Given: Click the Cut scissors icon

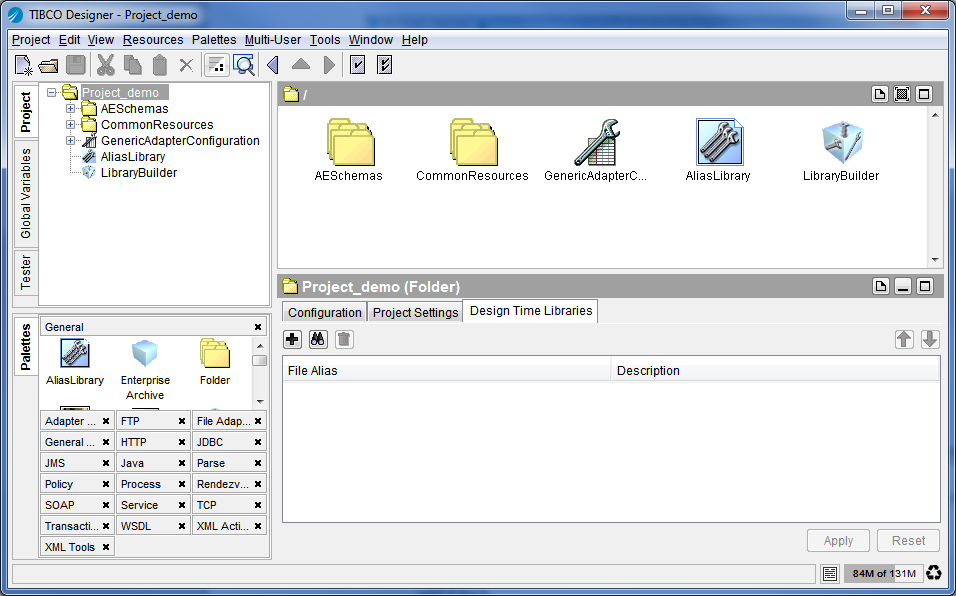Looking at the screenshot, I should pos(106,65).
